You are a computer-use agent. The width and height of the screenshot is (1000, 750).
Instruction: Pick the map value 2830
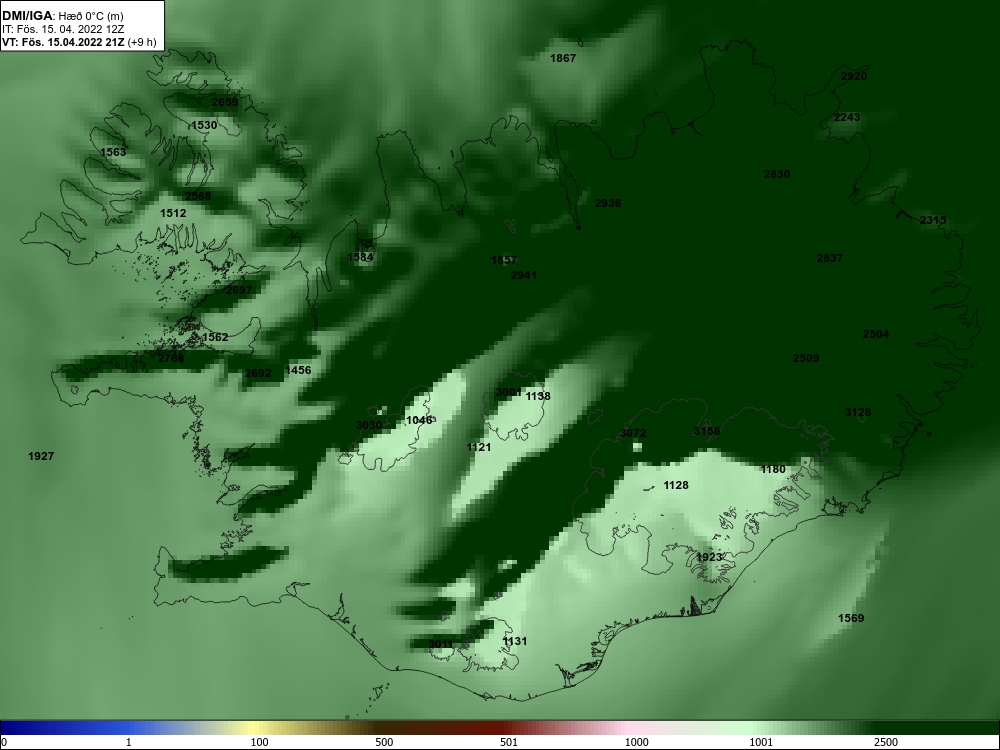[777, 174]
